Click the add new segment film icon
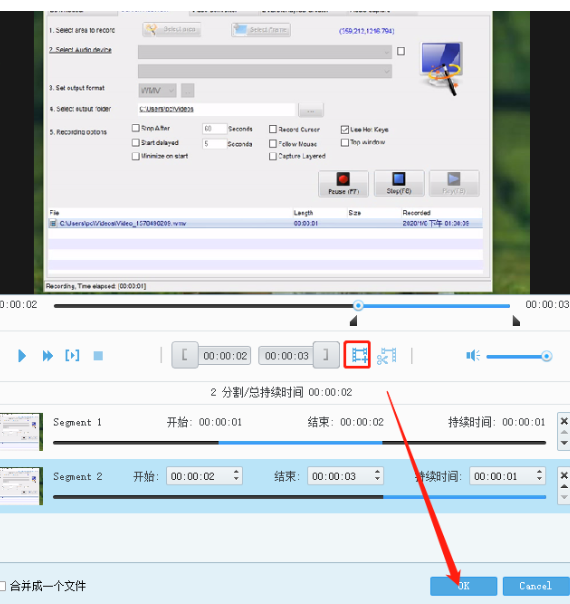 (x=359, y=355)
